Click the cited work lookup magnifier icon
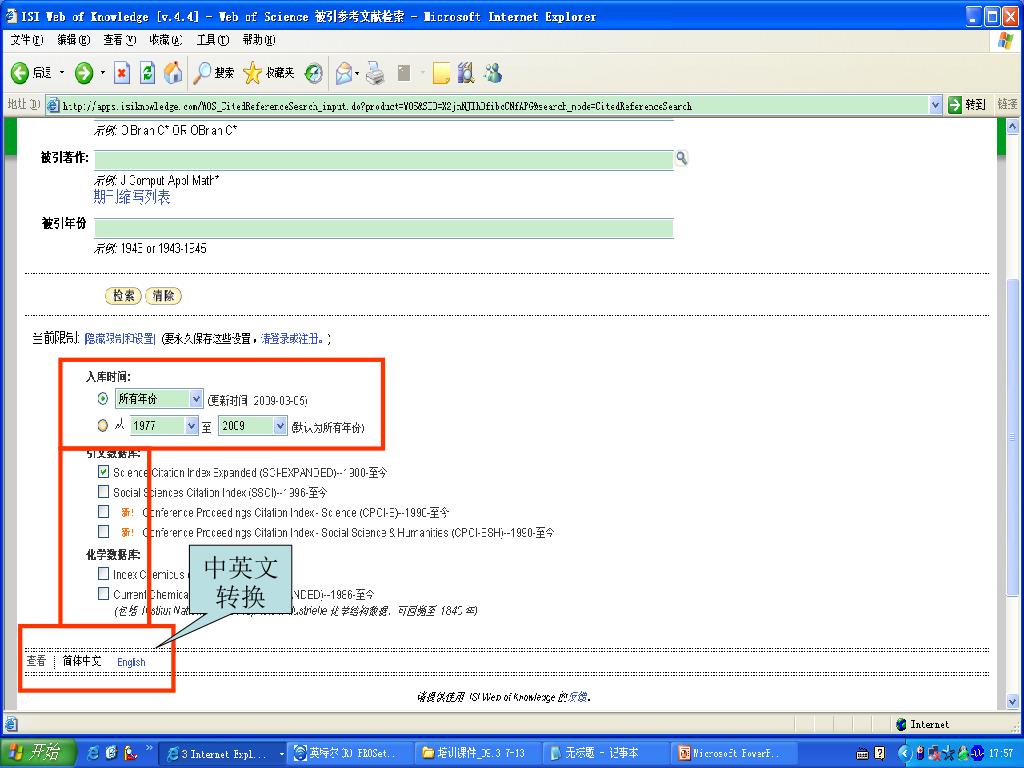 (681, 158)
